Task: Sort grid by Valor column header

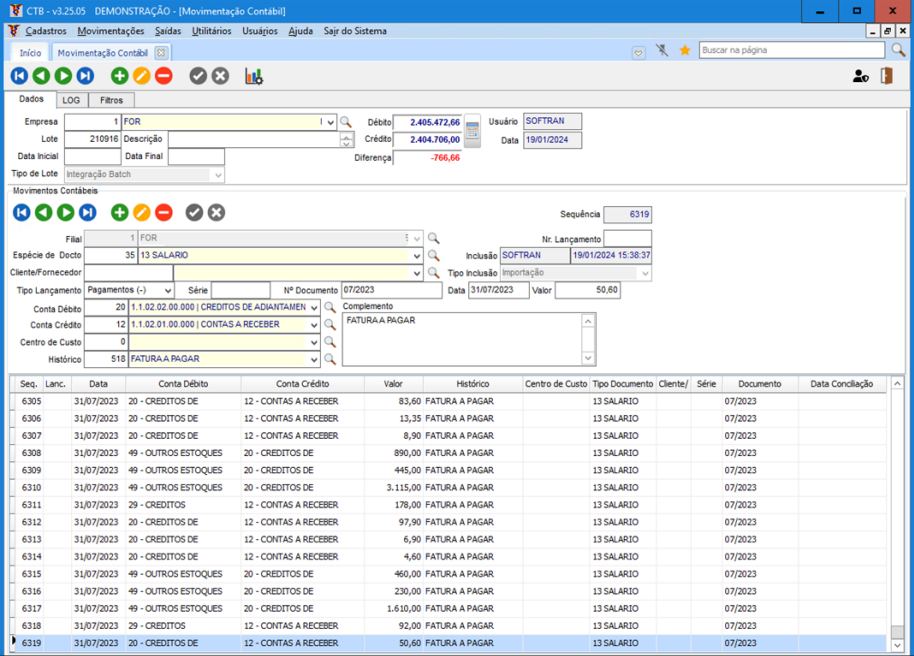Action: tap(392, 384)
